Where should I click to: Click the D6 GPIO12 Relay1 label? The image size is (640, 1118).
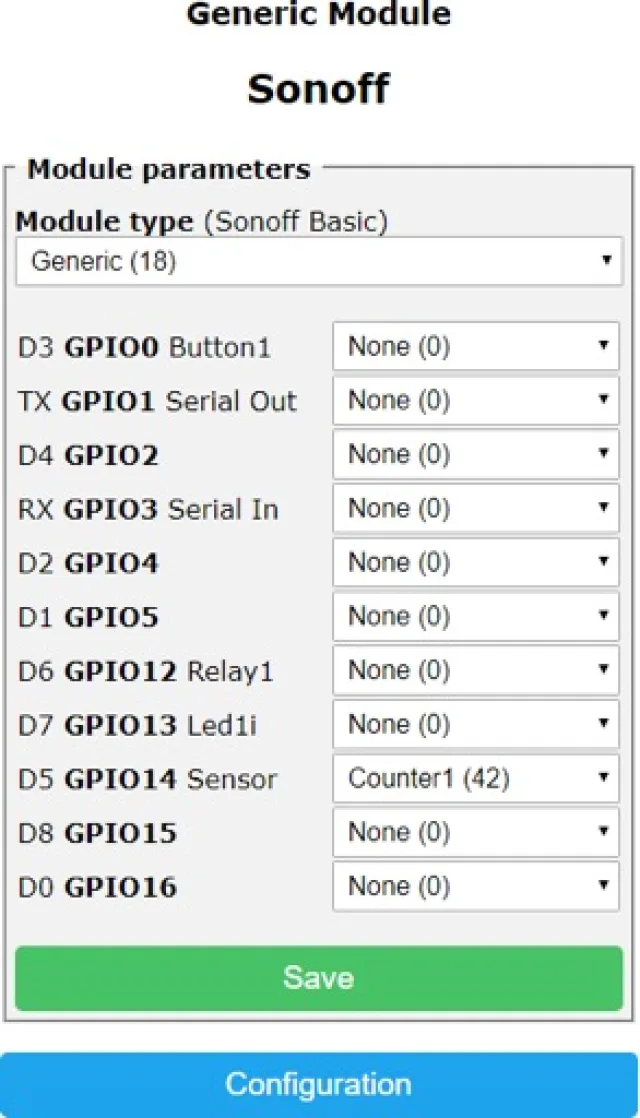coord(146,671)
